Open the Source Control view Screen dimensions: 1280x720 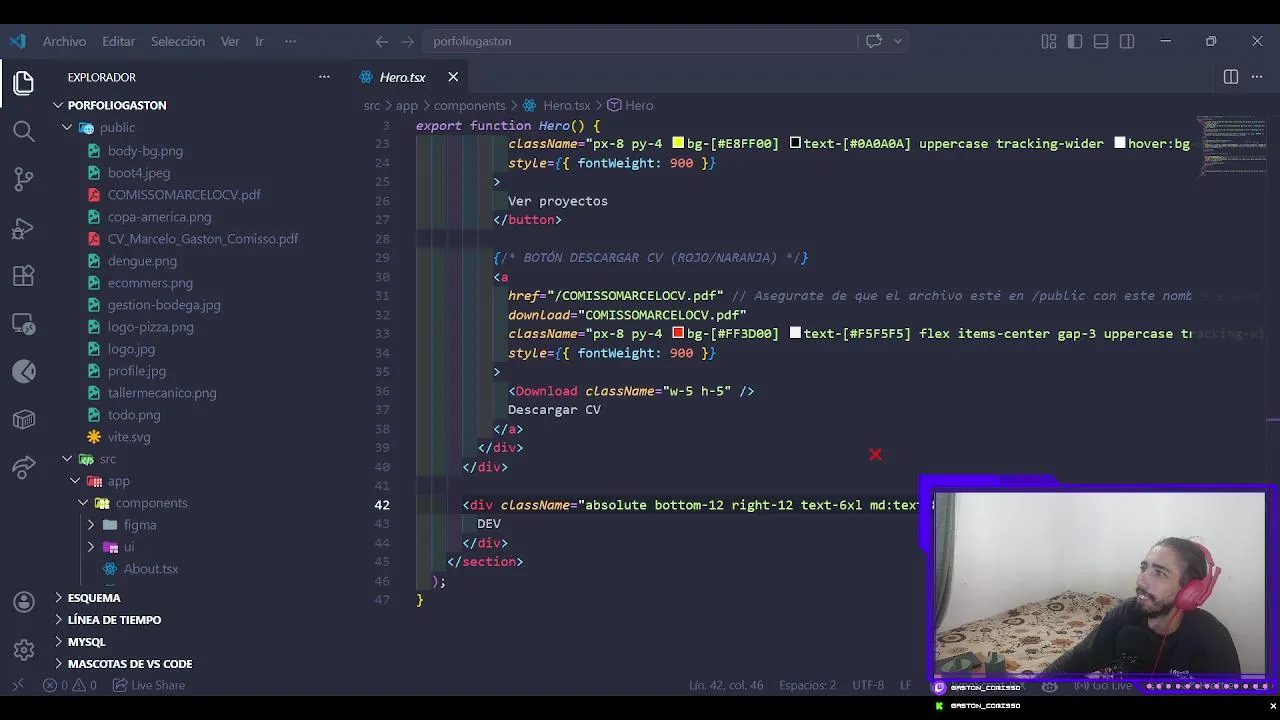pos(24,179)
